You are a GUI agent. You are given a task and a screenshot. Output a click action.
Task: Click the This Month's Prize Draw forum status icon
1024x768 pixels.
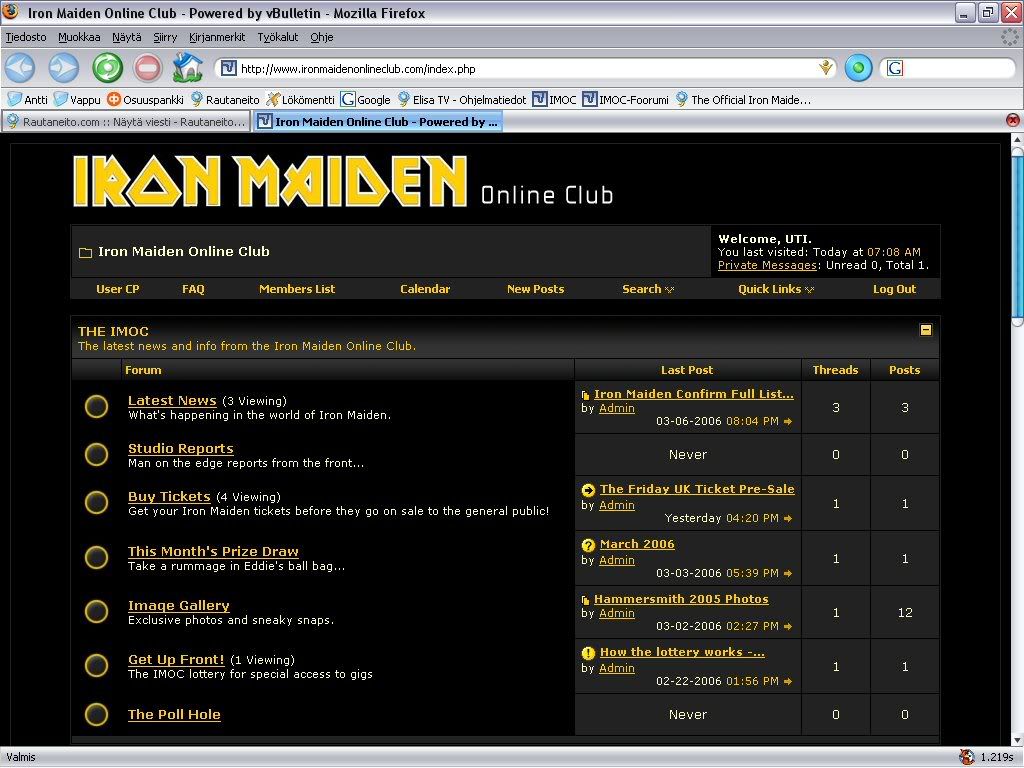tap(97, 558)
